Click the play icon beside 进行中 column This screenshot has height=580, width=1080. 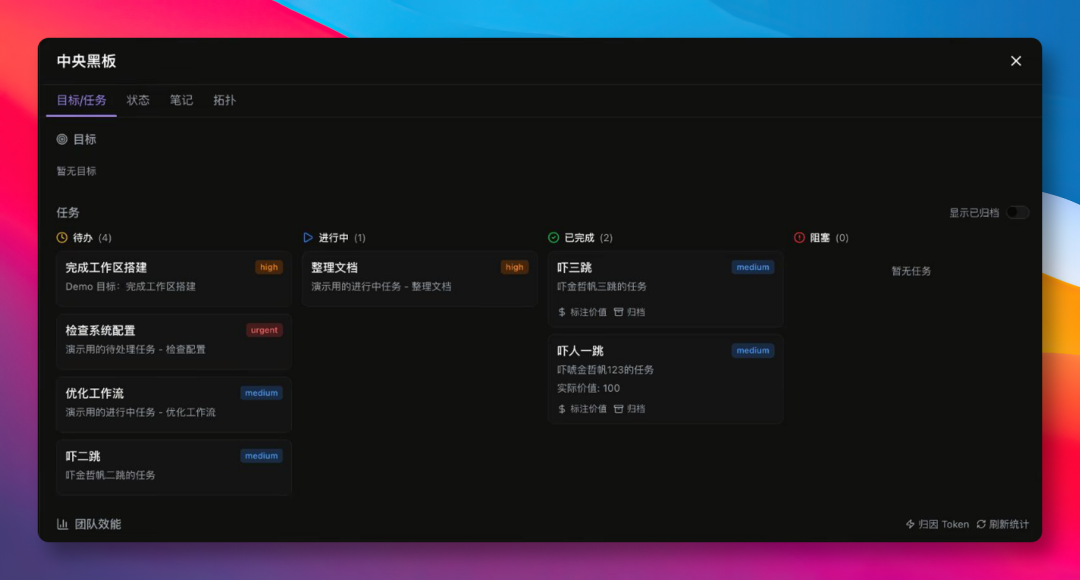tap(306, 237)
